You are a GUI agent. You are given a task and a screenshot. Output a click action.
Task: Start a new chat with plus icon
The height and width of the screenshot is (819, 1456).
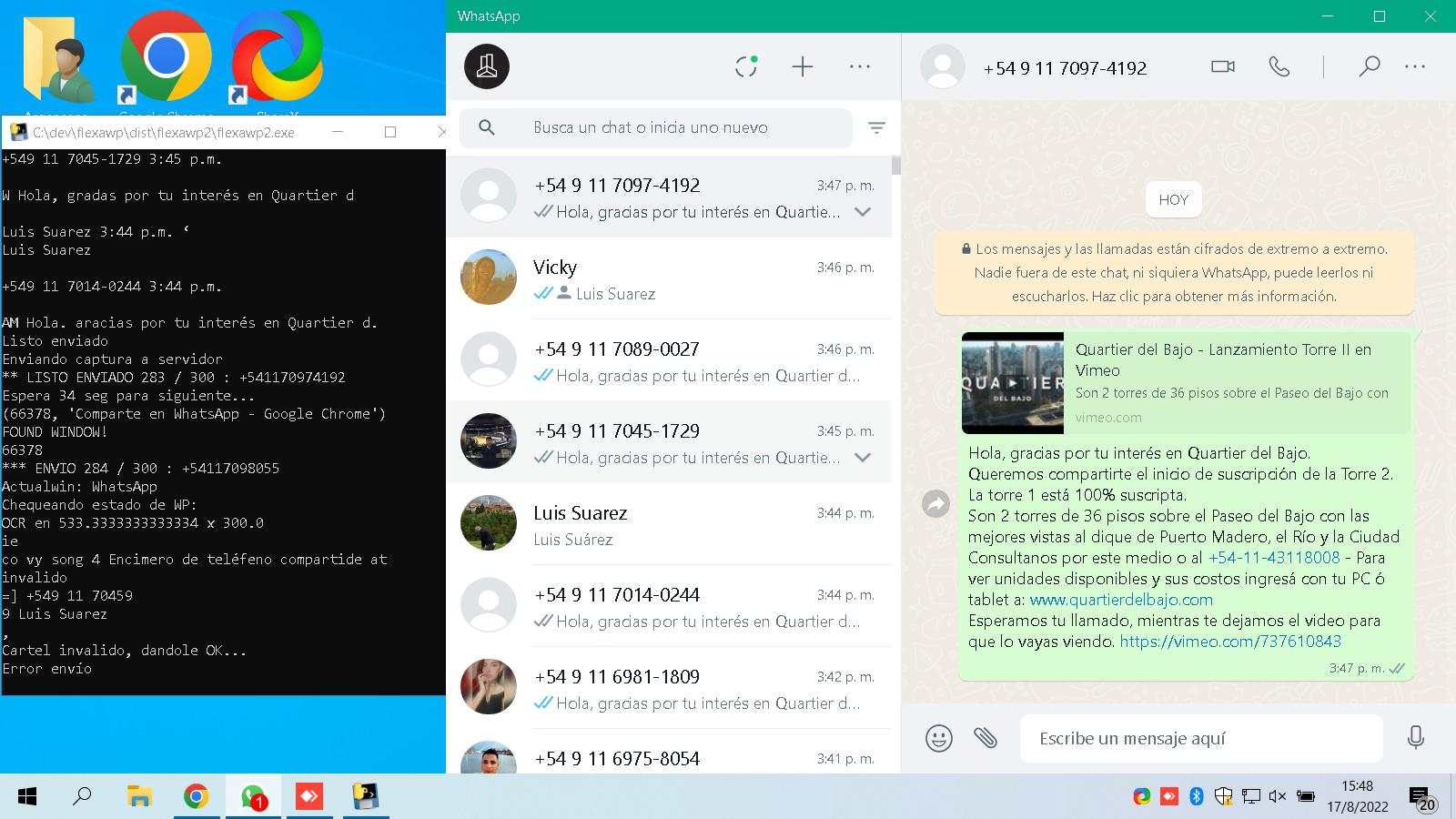tap(803, 66)
